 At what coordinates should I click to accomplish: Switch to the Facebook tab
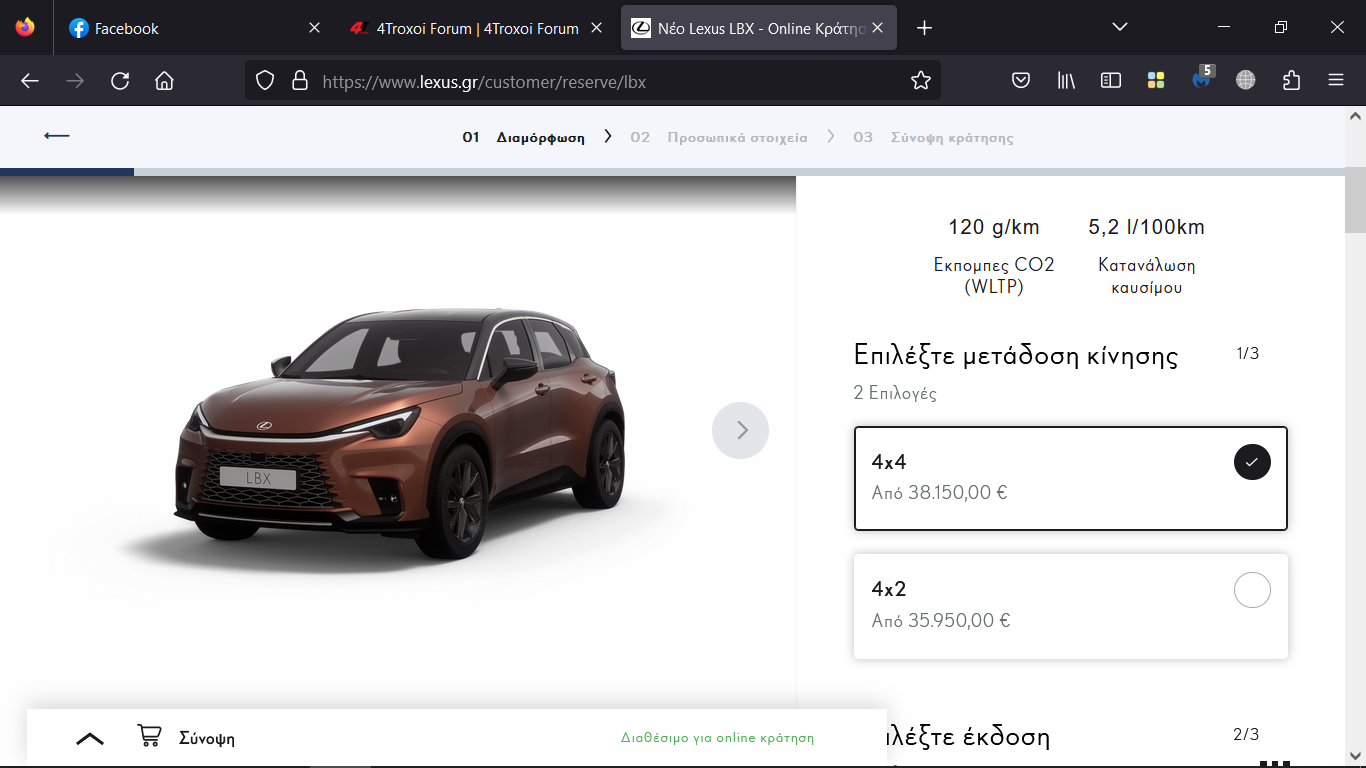[195, 28]
